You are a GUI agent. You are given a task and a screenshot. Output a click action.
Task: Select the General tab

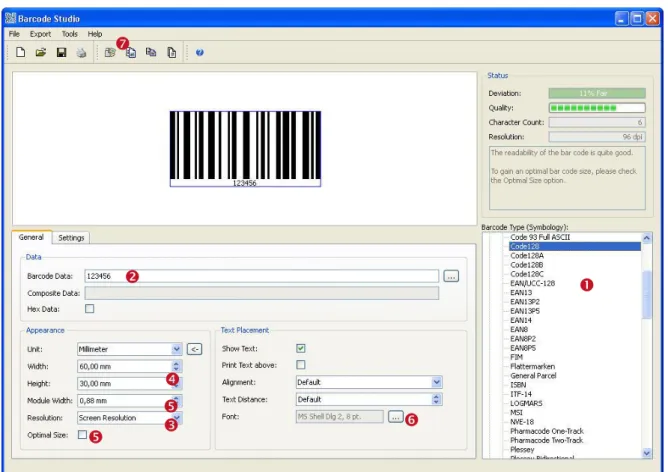31,237
